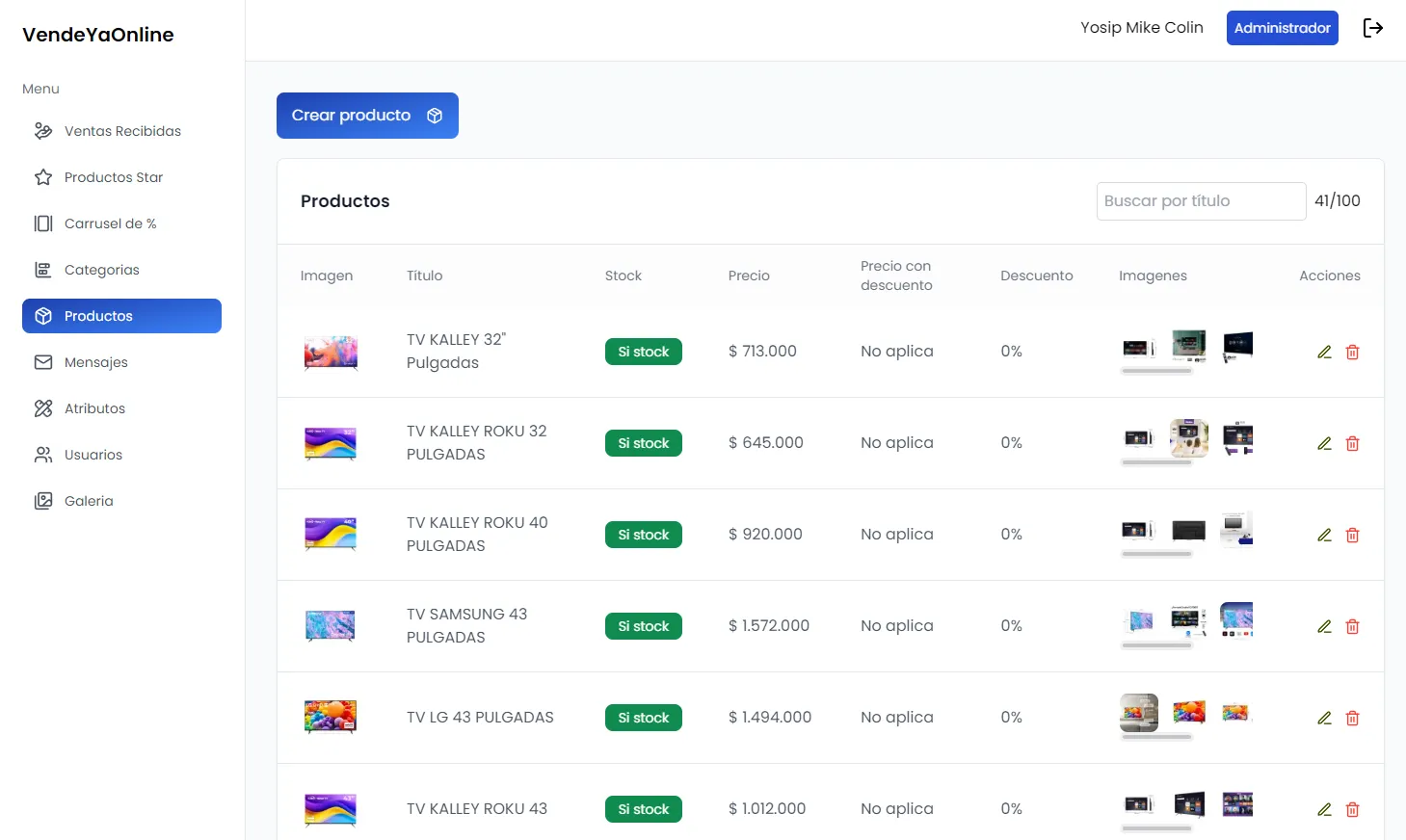Click the Crear producto button

click(x=367, y=116)
